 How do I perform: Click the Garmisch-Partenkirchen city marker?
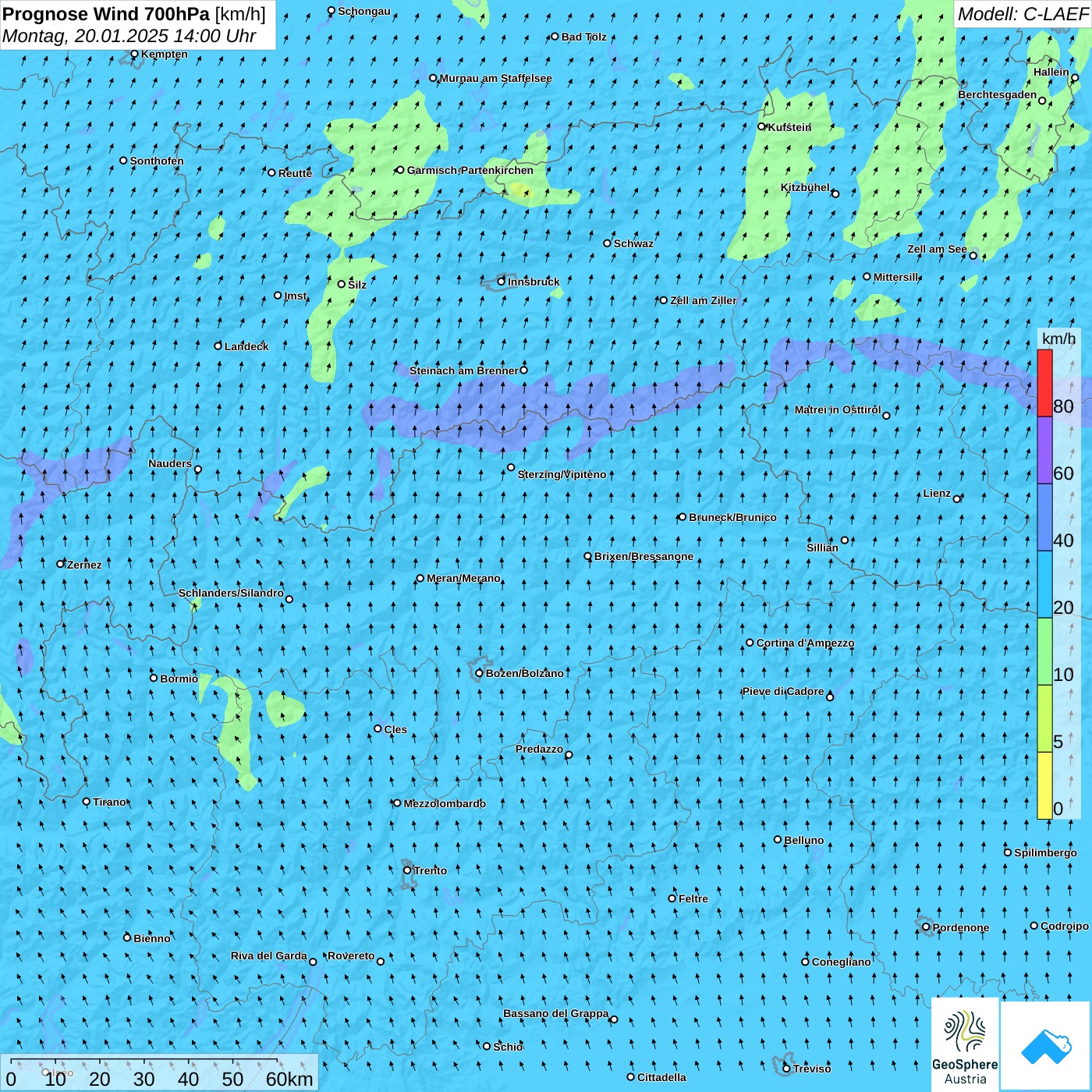[400, 170]
